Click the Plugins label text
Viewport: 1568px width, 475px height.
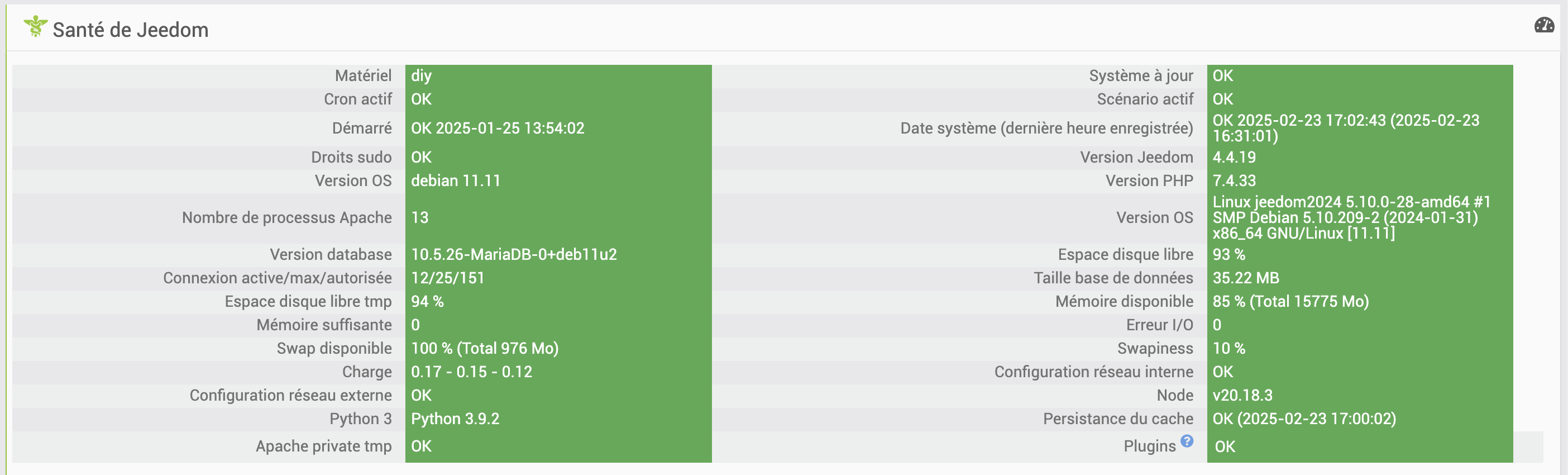[1149, 446]
